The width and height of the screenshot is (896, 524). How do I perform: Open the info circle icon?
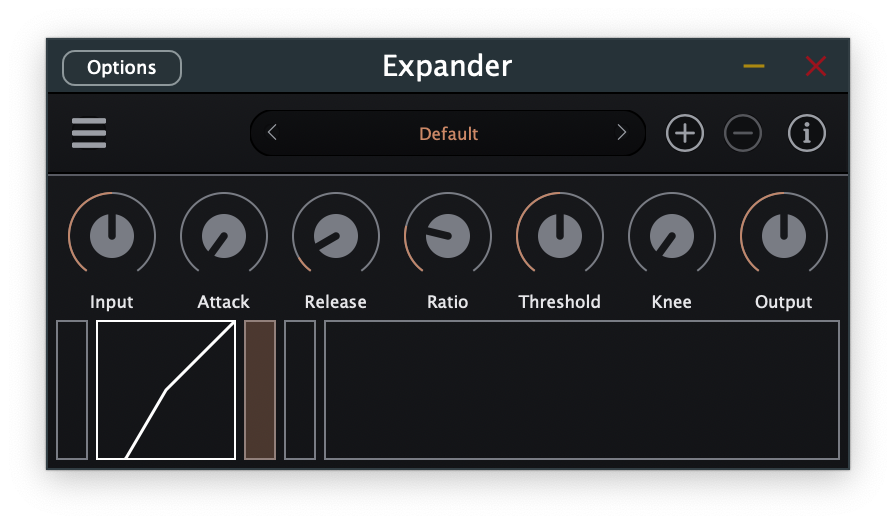[806, 133]
